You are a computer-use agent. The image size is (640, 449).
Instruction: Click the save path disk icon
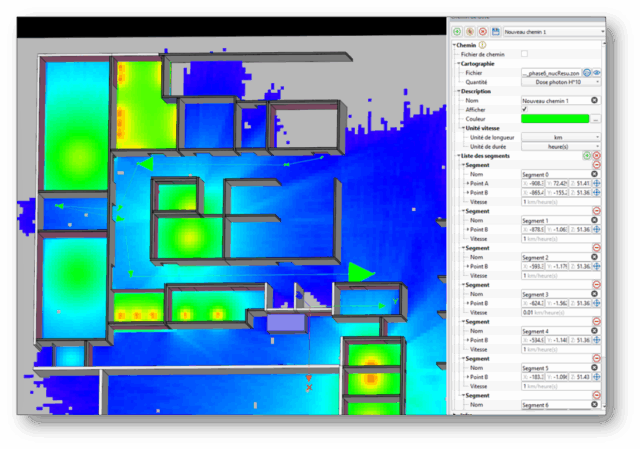tap(494, 32)
